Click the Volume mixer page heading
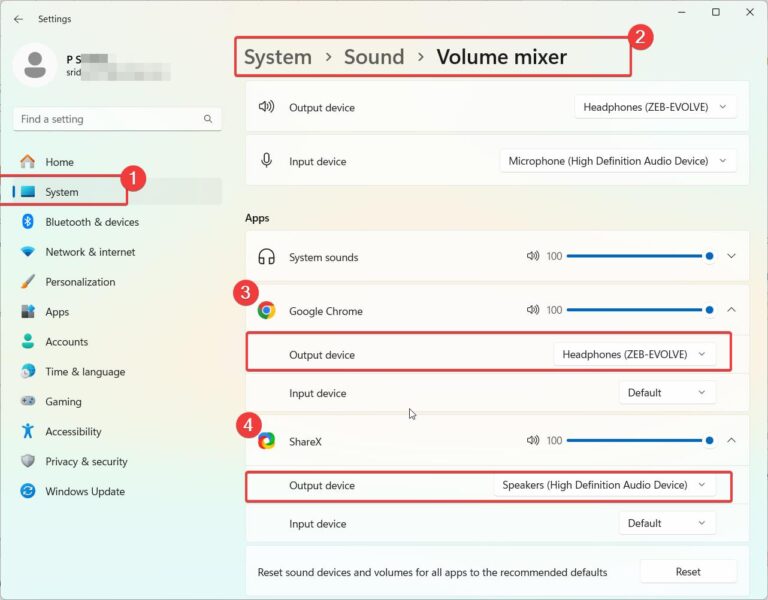The width and height of the screenshot is (768, 600). [502, 57]
